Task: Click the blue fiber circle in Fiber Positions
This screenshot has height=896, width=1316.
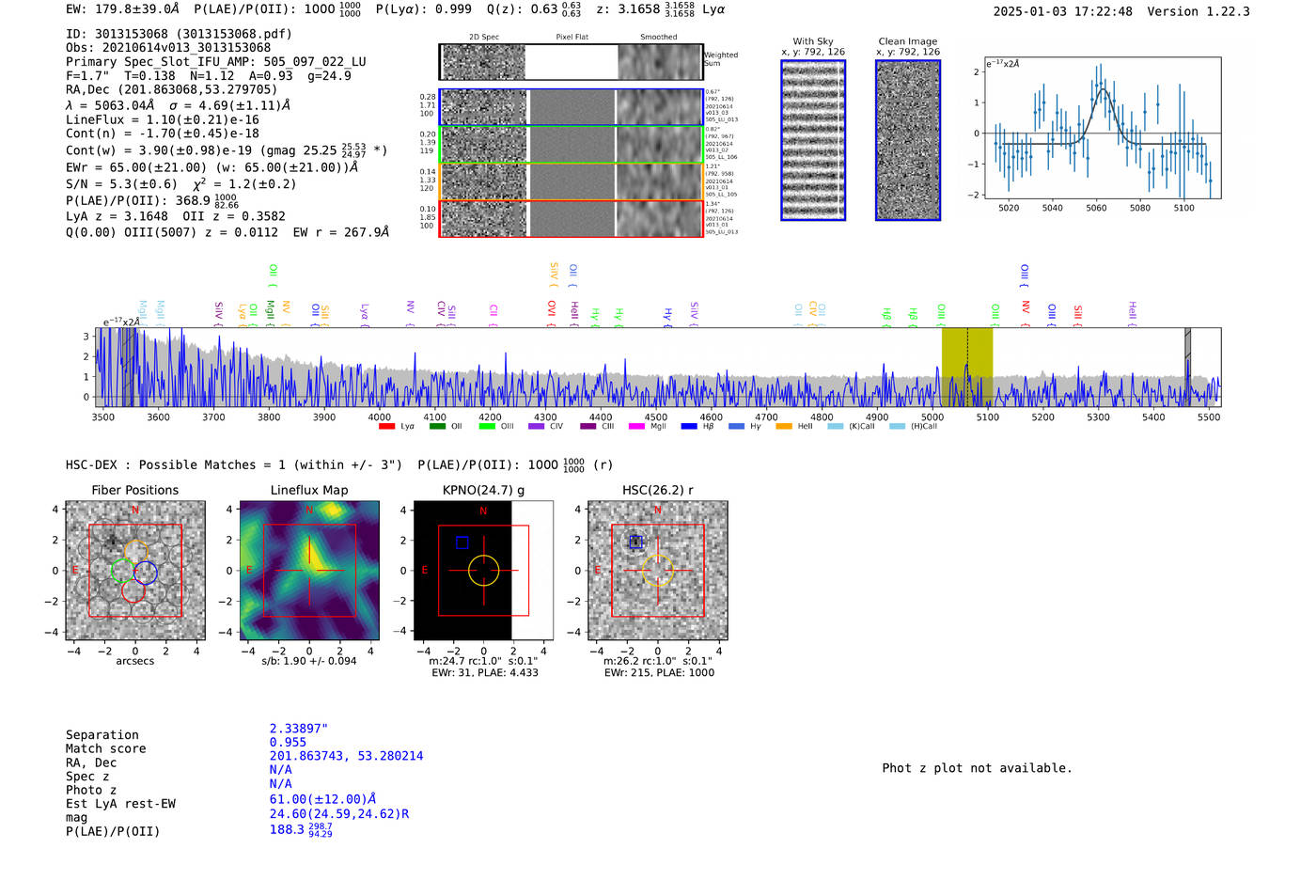Action: [x=145, y=572]
